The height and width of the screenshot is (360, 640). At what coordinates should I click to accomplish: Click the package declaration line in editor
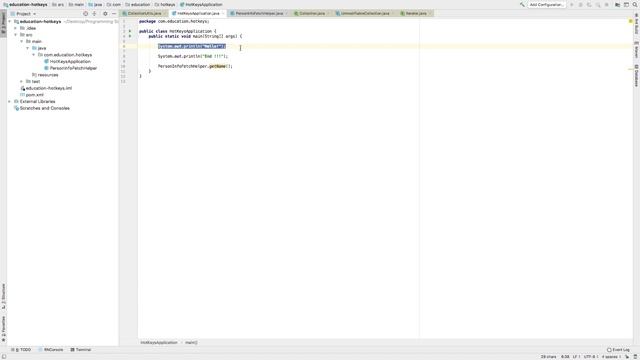pyautogui.click(x=174, y=21)
